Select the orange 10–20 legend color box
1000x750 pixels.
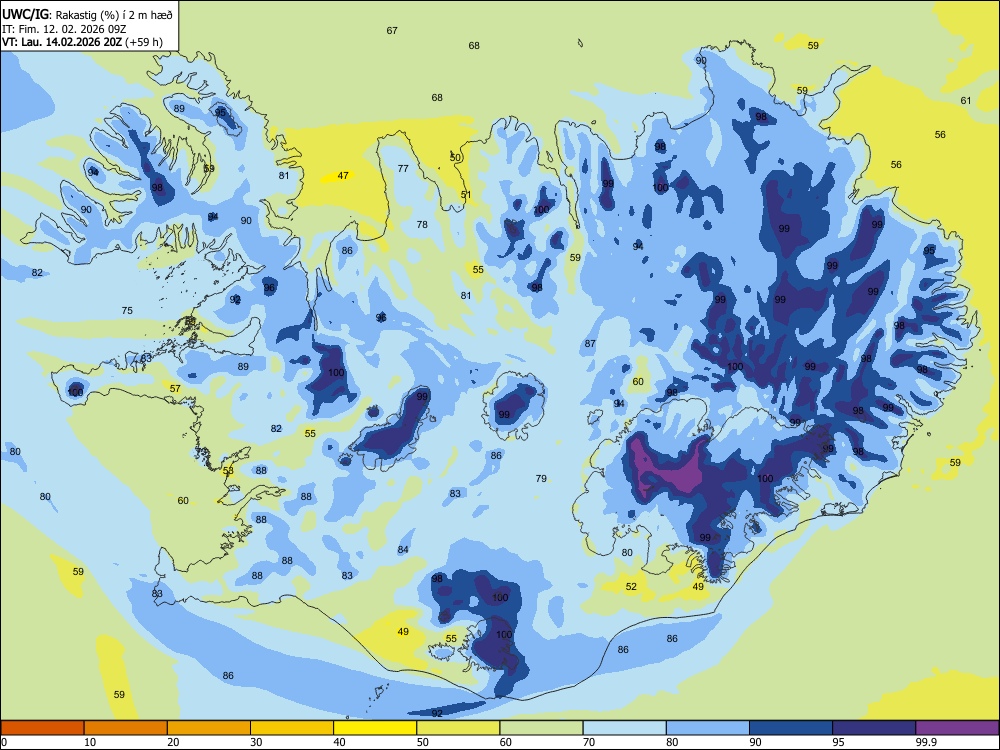click(126, 728)
